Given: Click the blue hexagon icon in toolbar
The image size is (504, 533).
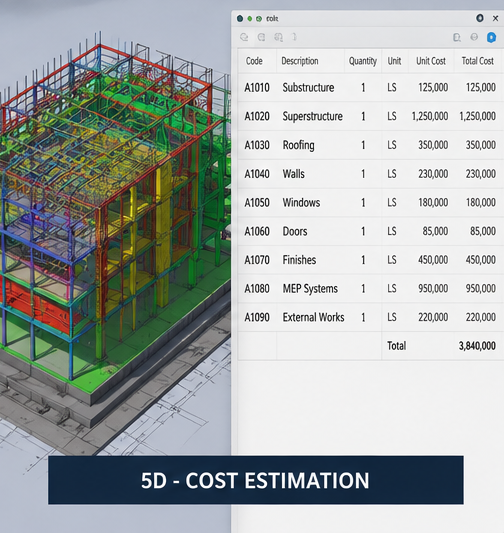Looking at the screenshot, I should [491, 37].
